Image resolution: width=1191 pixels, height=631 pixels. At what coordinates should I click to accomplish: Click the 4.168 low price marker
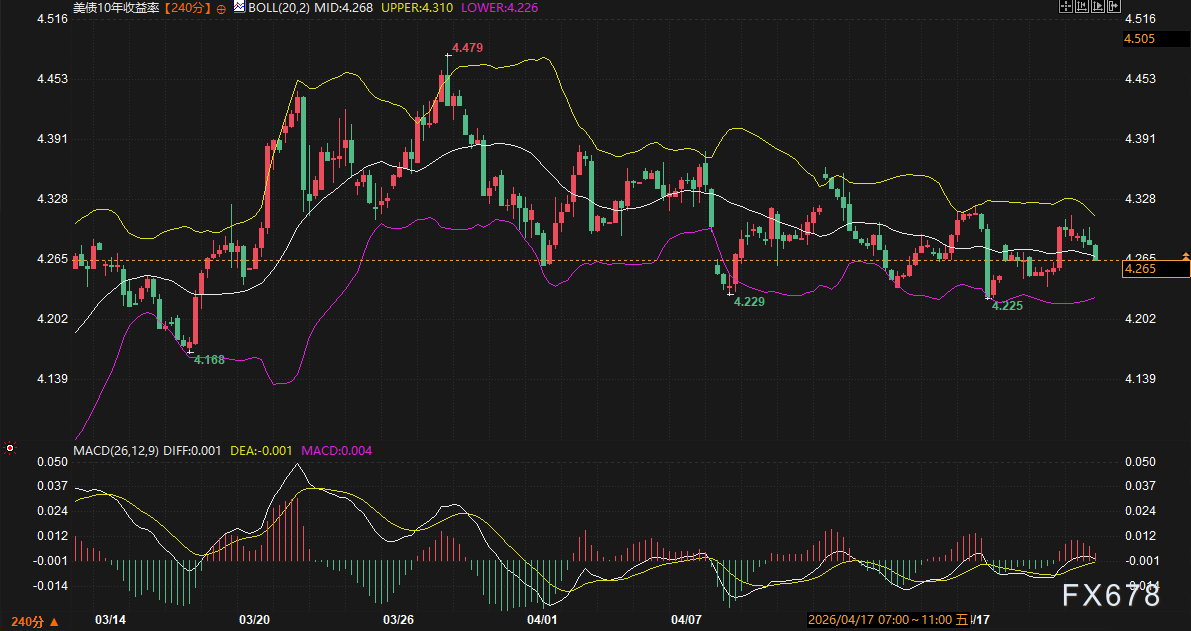pyautogui.click(x=208, y=359)
